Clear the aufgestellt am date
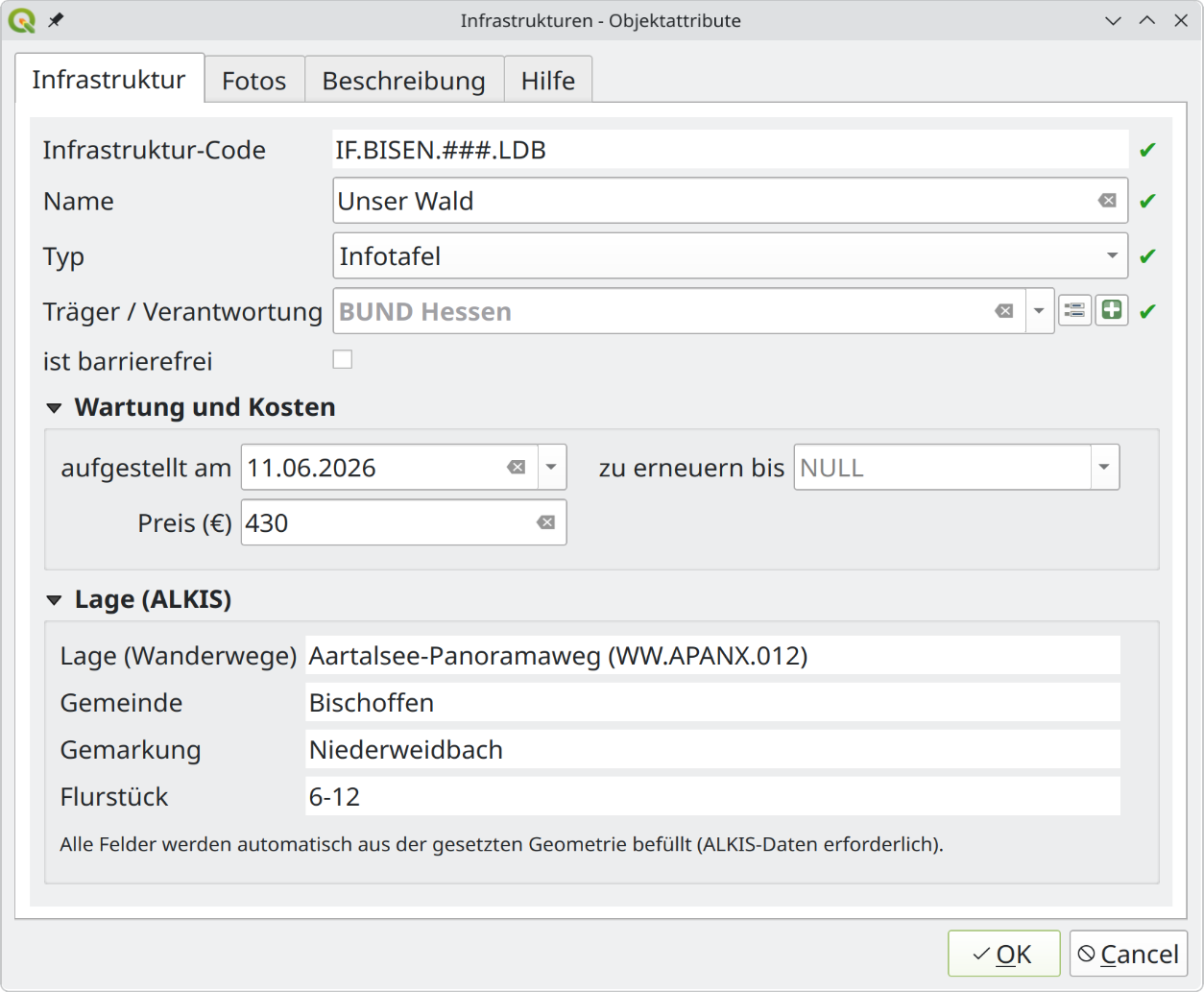This screenshot has height=992, width=1204. (x=517, y=468)
